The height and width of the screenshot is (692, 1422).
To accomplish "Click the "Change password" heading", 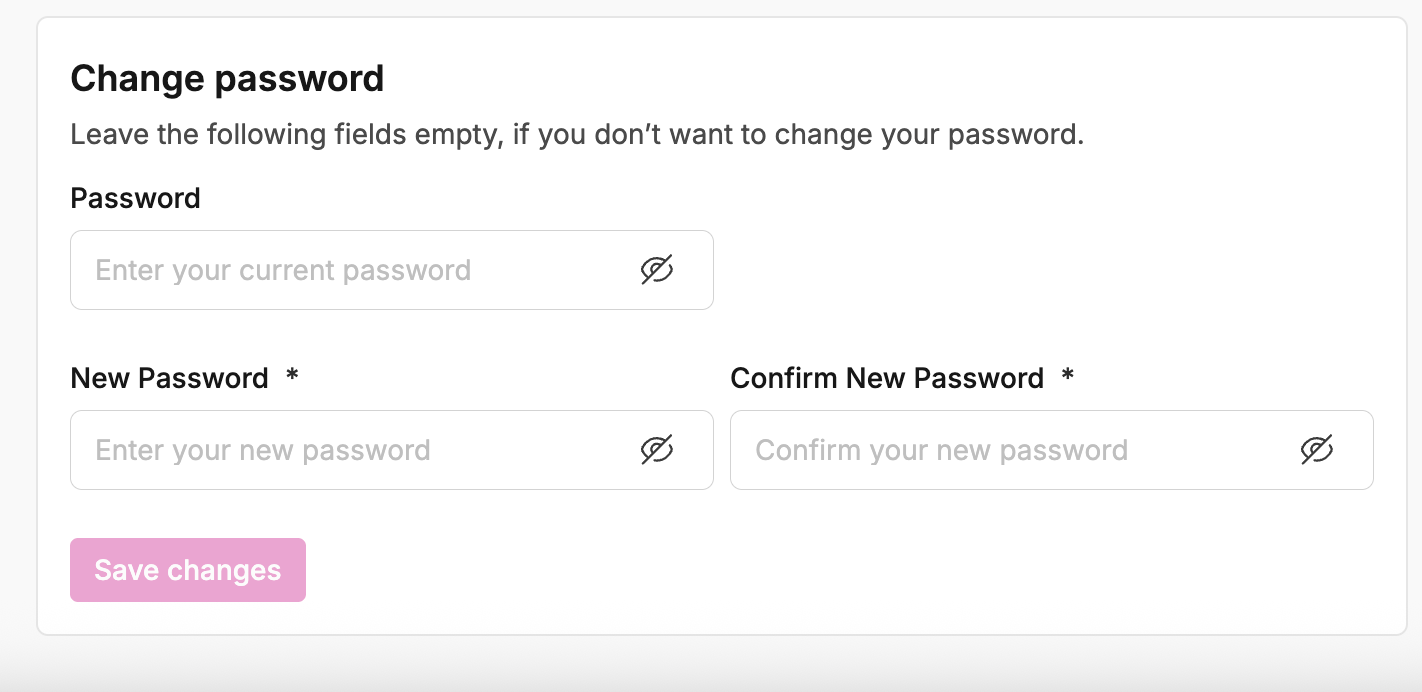I will click(x=227, y=78).
